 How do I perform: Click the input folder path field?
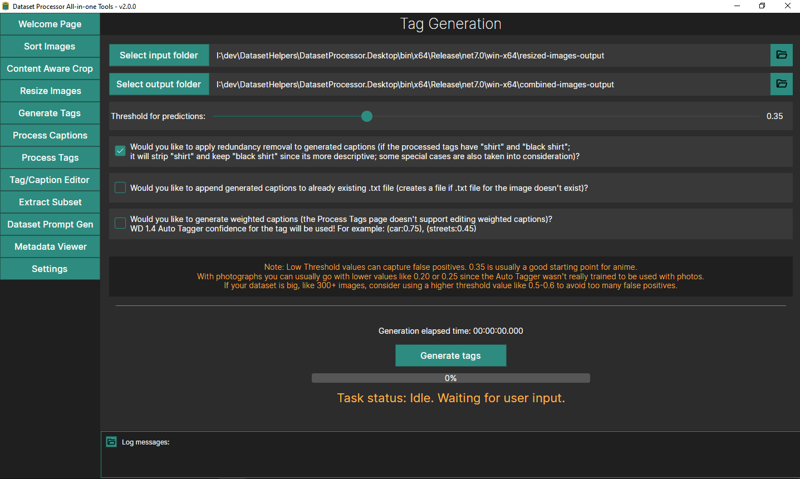click(490, 55)
